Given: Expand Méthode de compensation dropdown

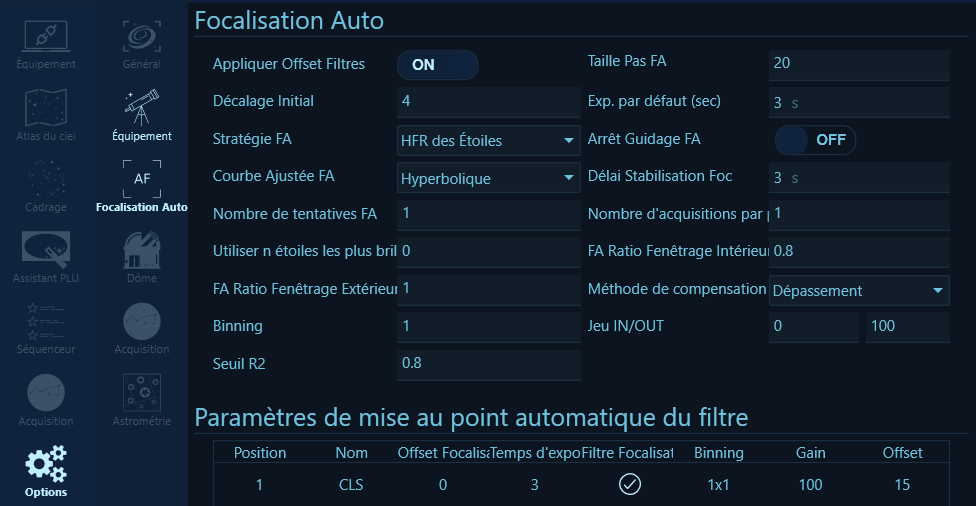Looking at the screenshot, I should coord(859,291).
